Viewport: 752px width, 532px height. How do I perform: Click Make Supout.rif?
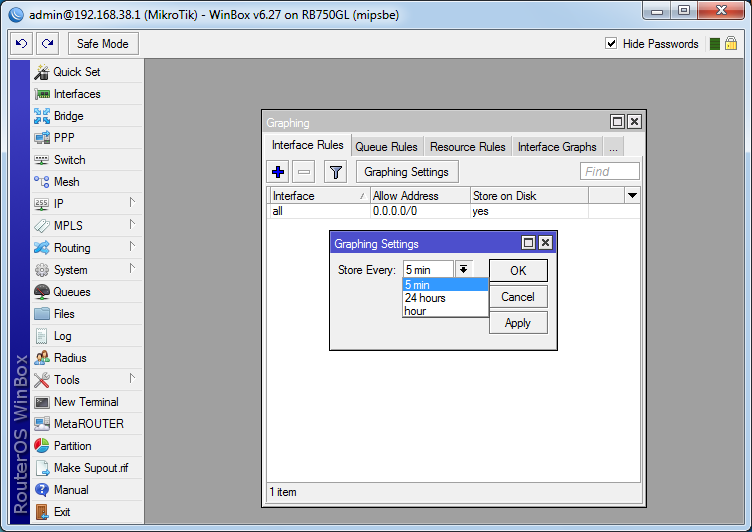87,468
